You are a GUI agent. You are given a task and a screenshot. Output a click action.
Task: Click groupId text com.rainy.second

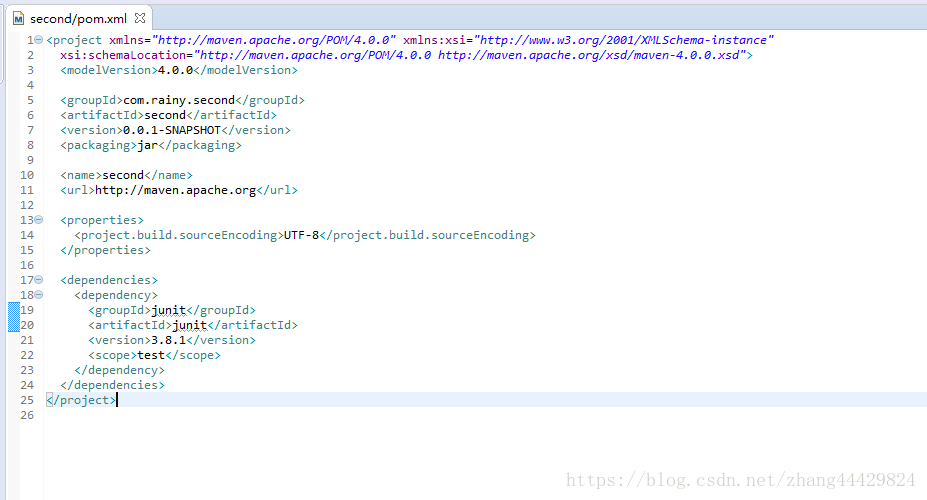pos(179,100)
